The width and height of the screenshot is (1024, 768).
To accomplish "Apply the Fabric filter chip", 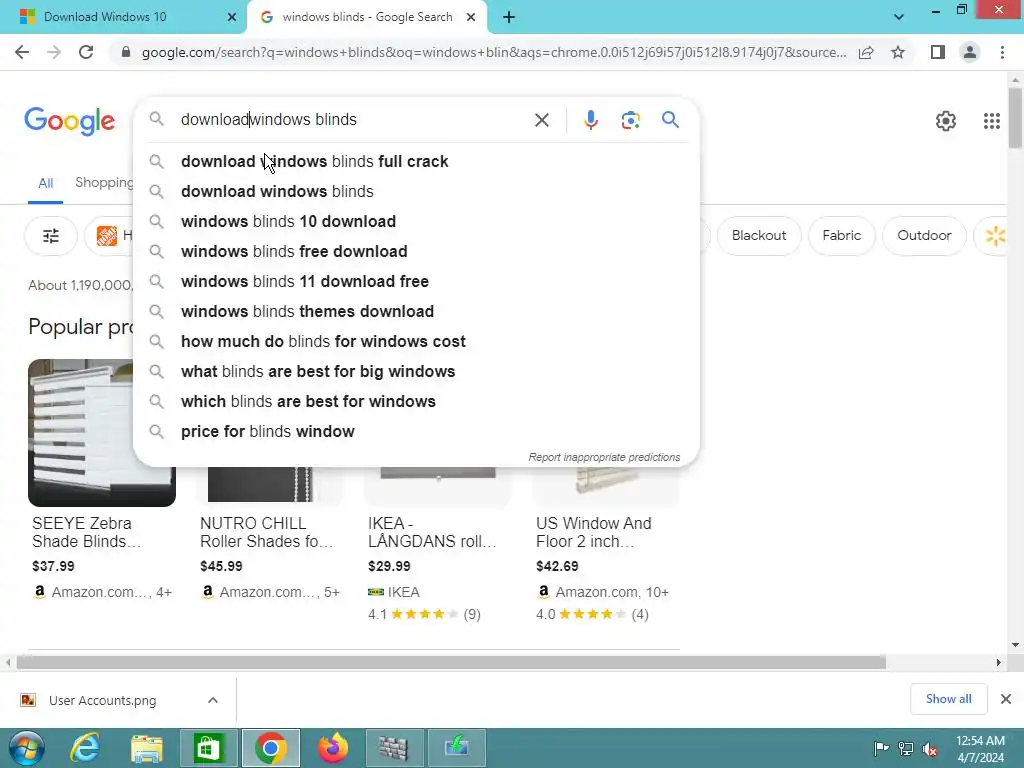I will 841,236.
